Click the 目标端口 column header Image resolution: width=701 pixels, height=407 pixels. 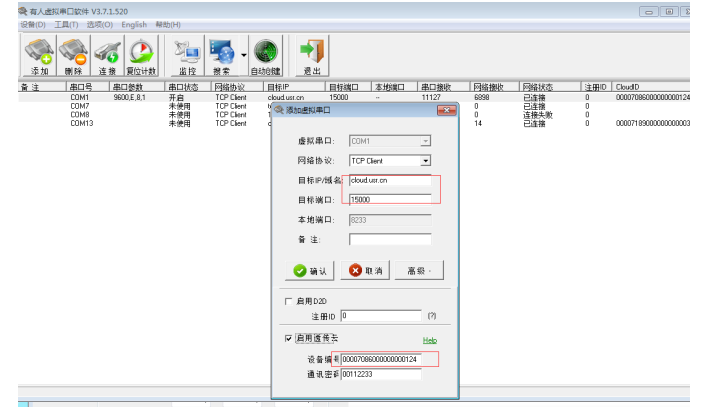(348, 87)
